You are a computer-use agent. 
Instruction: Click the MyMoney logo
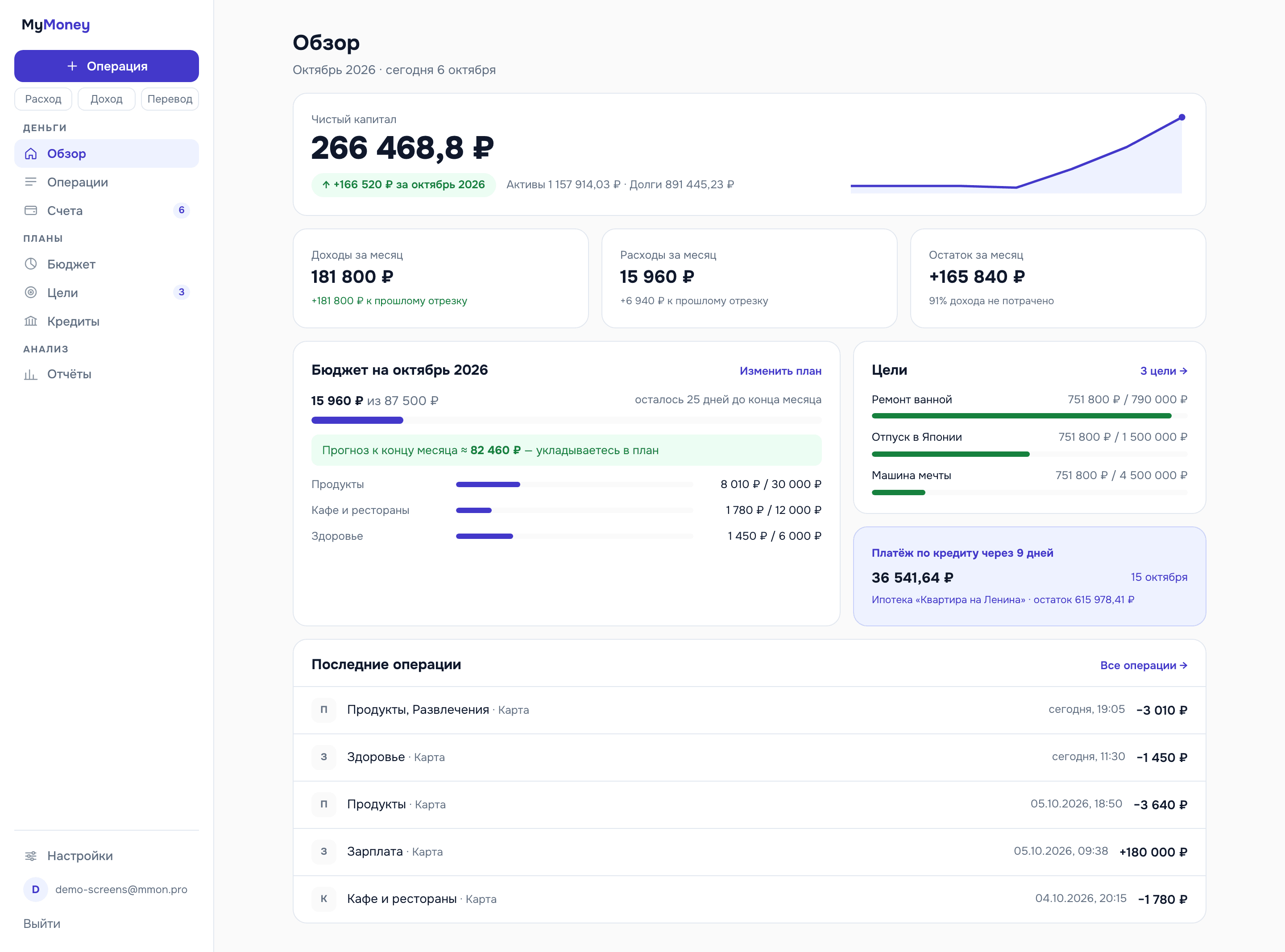point(56,25)
